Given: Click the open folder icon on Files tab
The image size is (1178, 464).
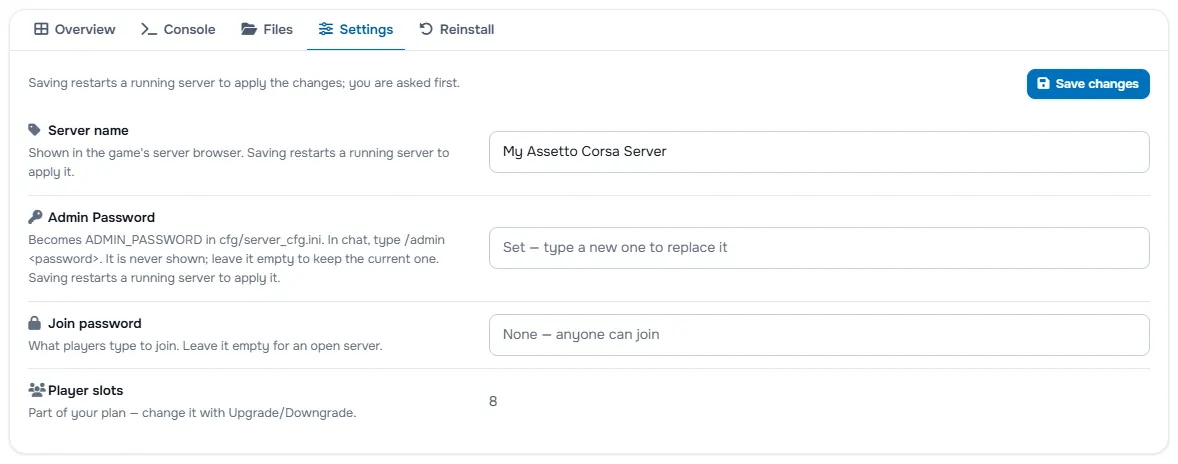Looking at the screenshot, I should pos(249,29).
